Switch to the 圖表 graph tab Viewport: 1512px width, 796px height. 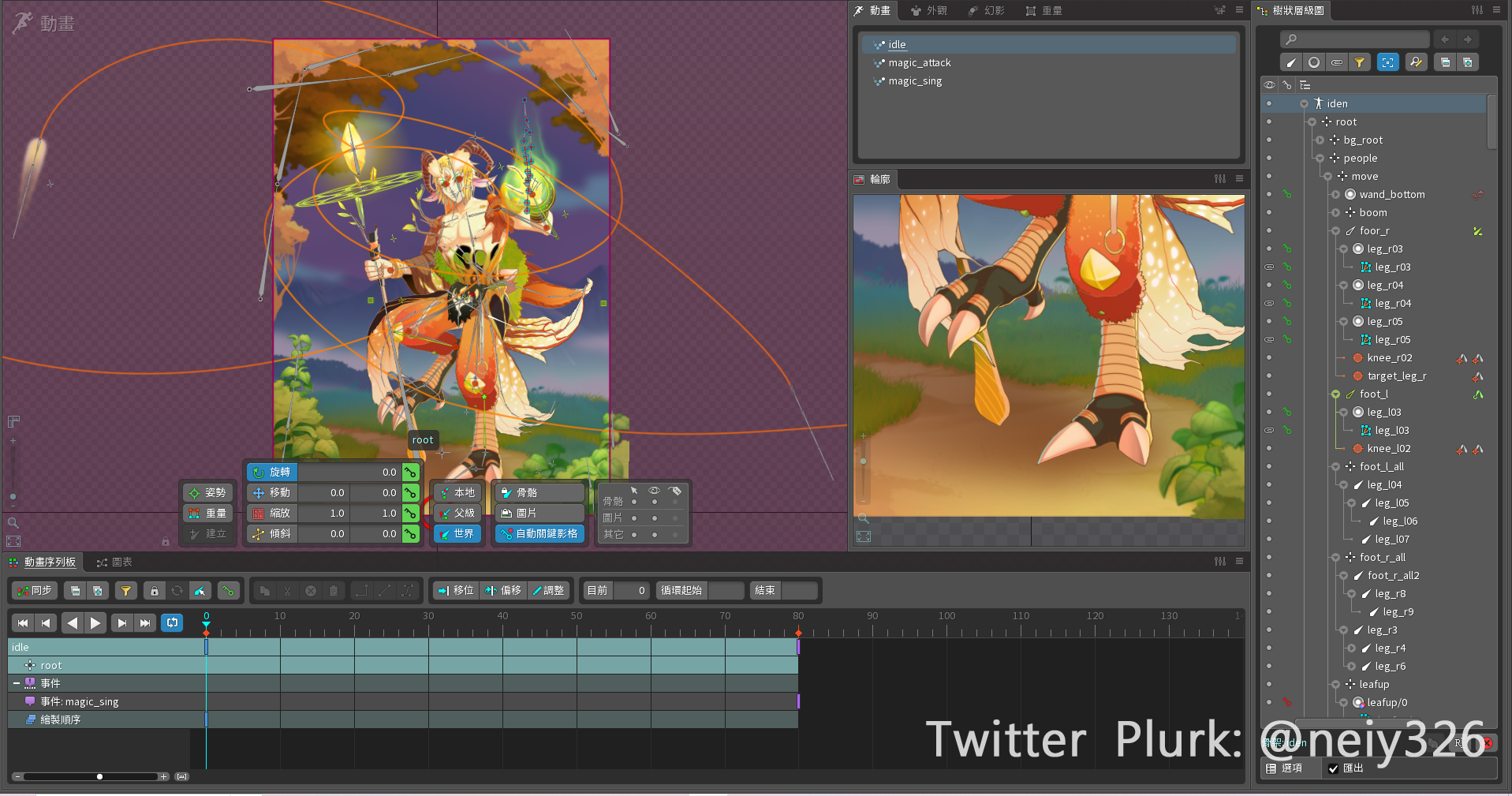tap(114, 562)
